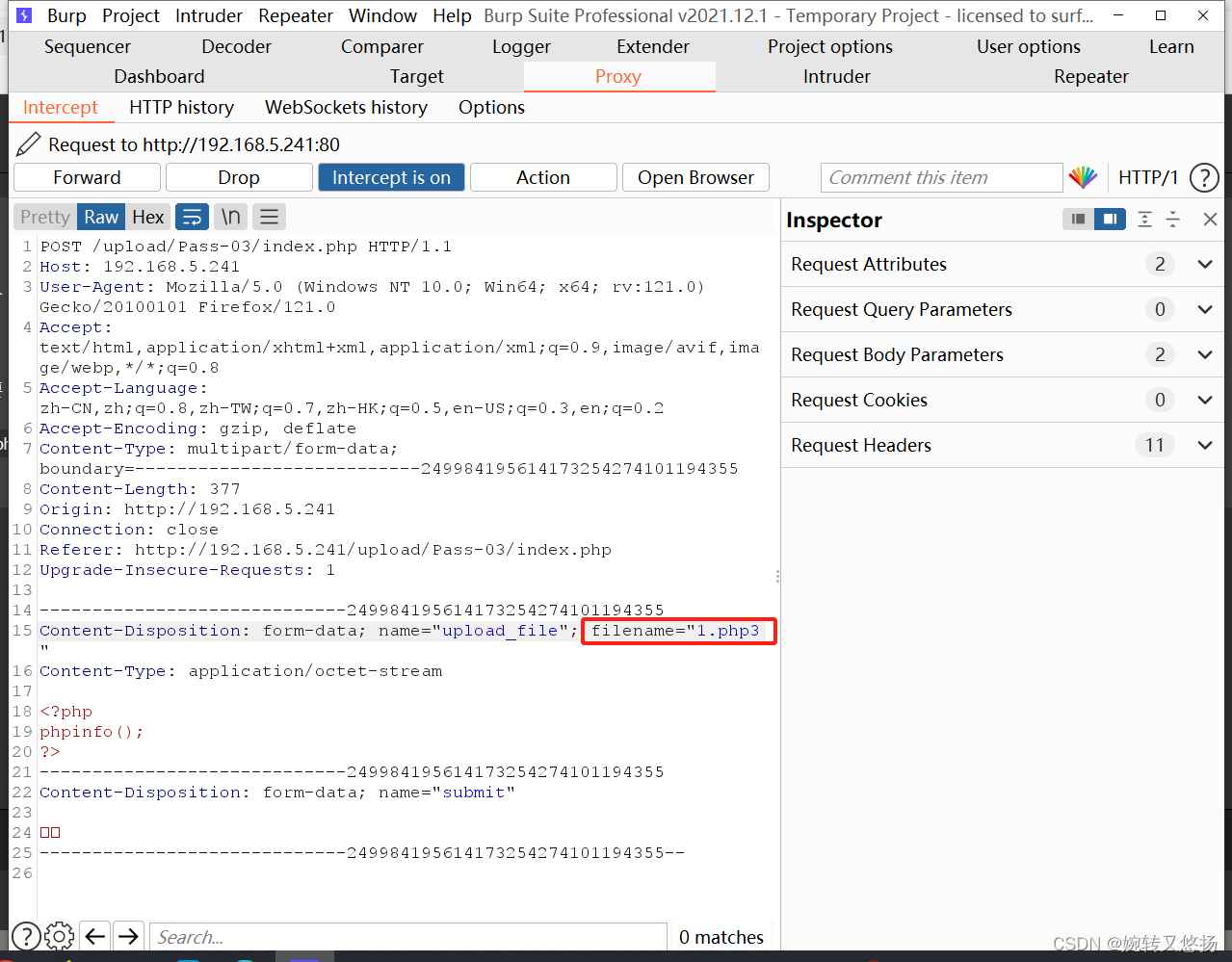
Task: Switch to Logger tab
Action: click(x=521, y=46)
